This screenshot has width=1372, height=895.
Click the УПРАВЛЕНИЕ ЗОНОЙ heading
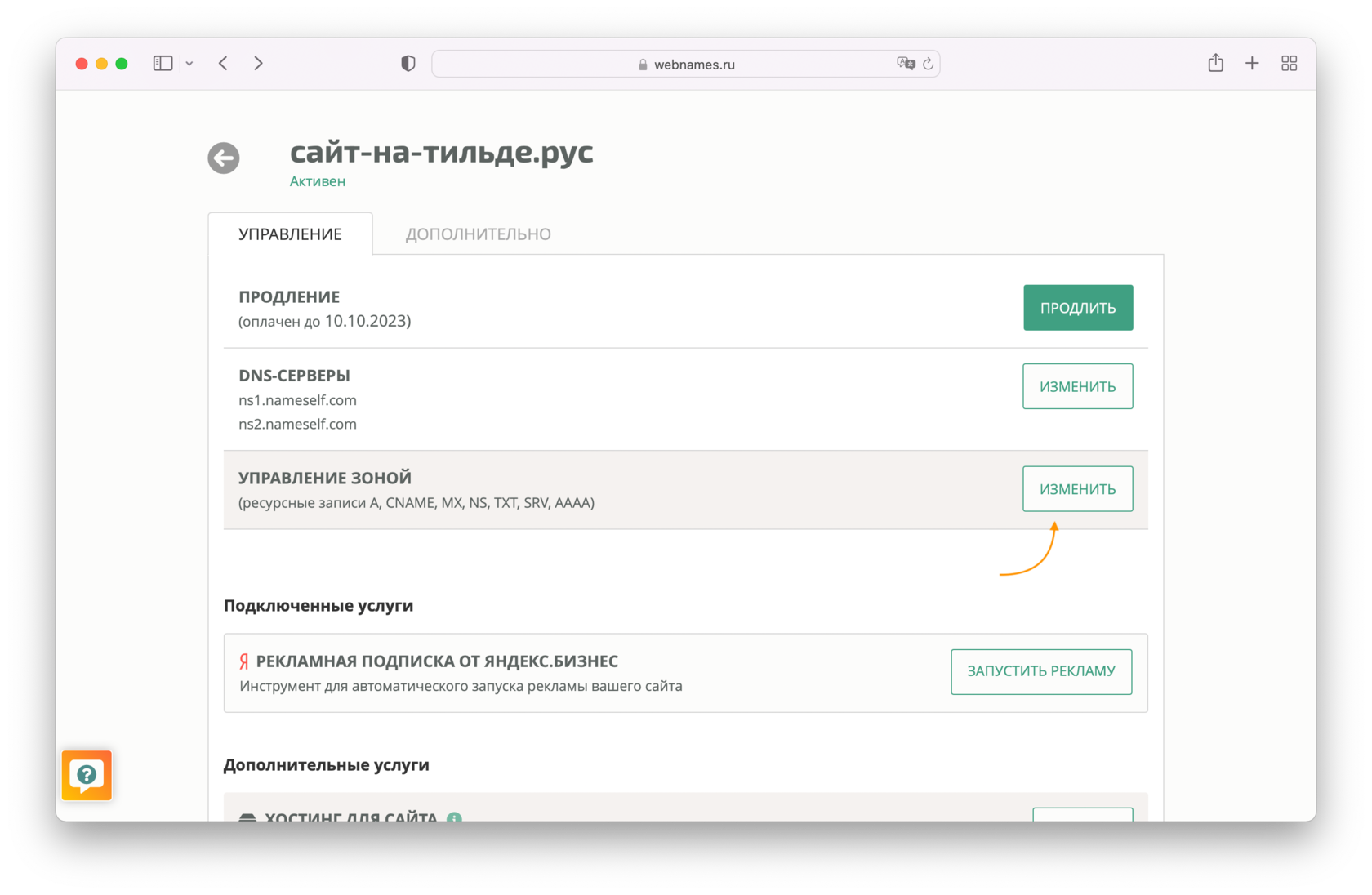click(325, 478)
